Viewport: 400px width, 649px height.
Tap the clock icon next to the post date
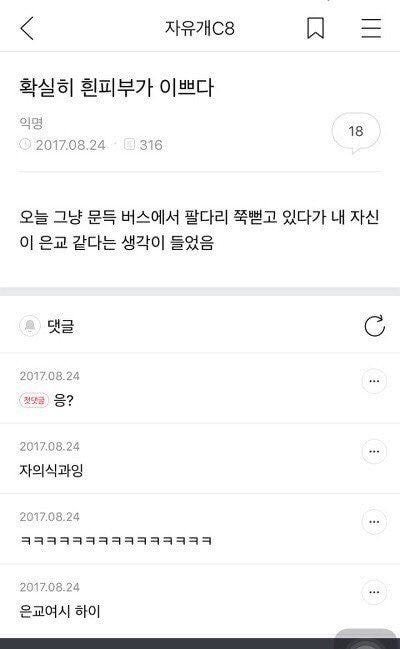point(25,144)
